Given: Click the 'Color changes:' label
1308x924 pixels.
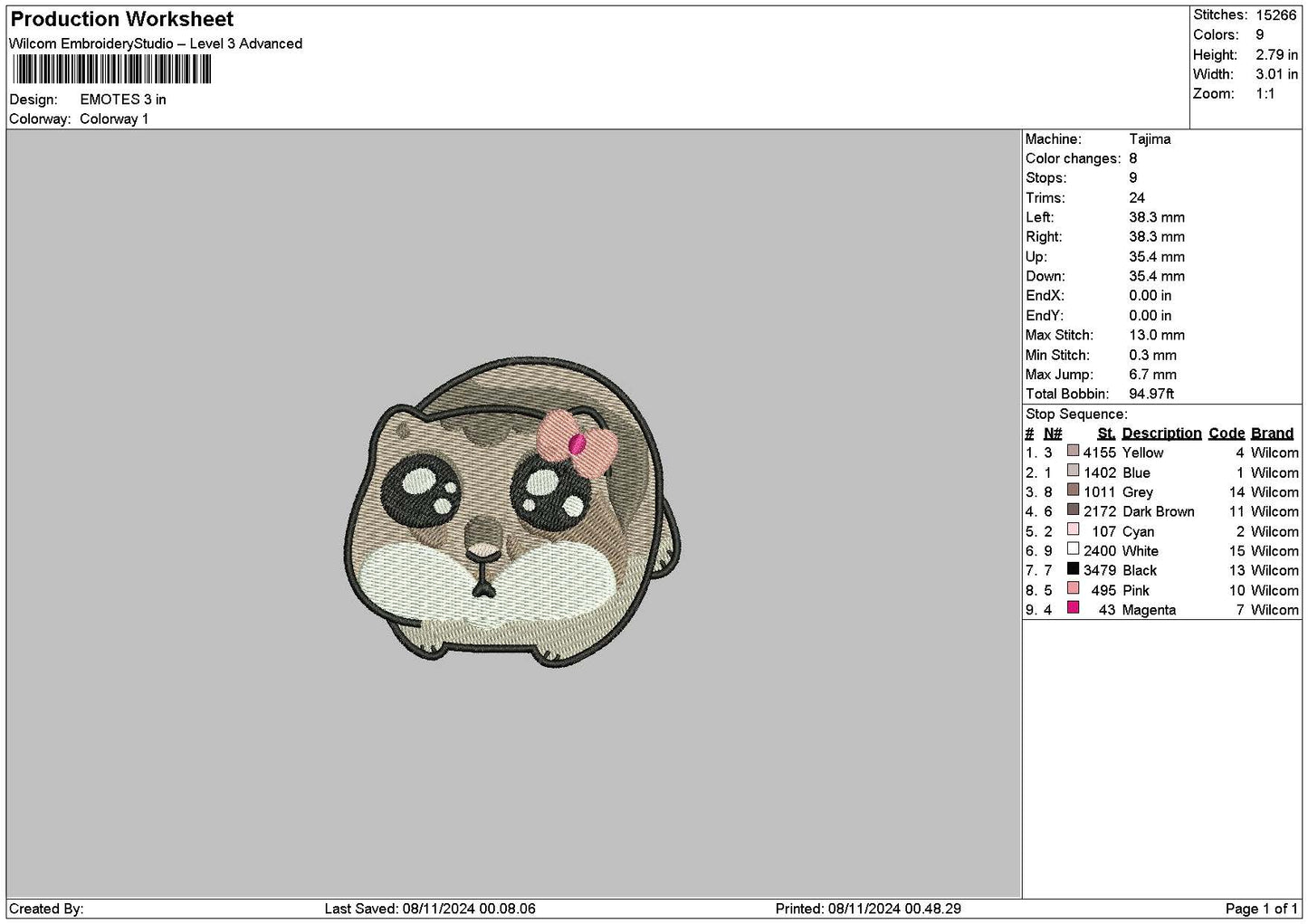Looking at the screenshot, I should pos(1073,158).
